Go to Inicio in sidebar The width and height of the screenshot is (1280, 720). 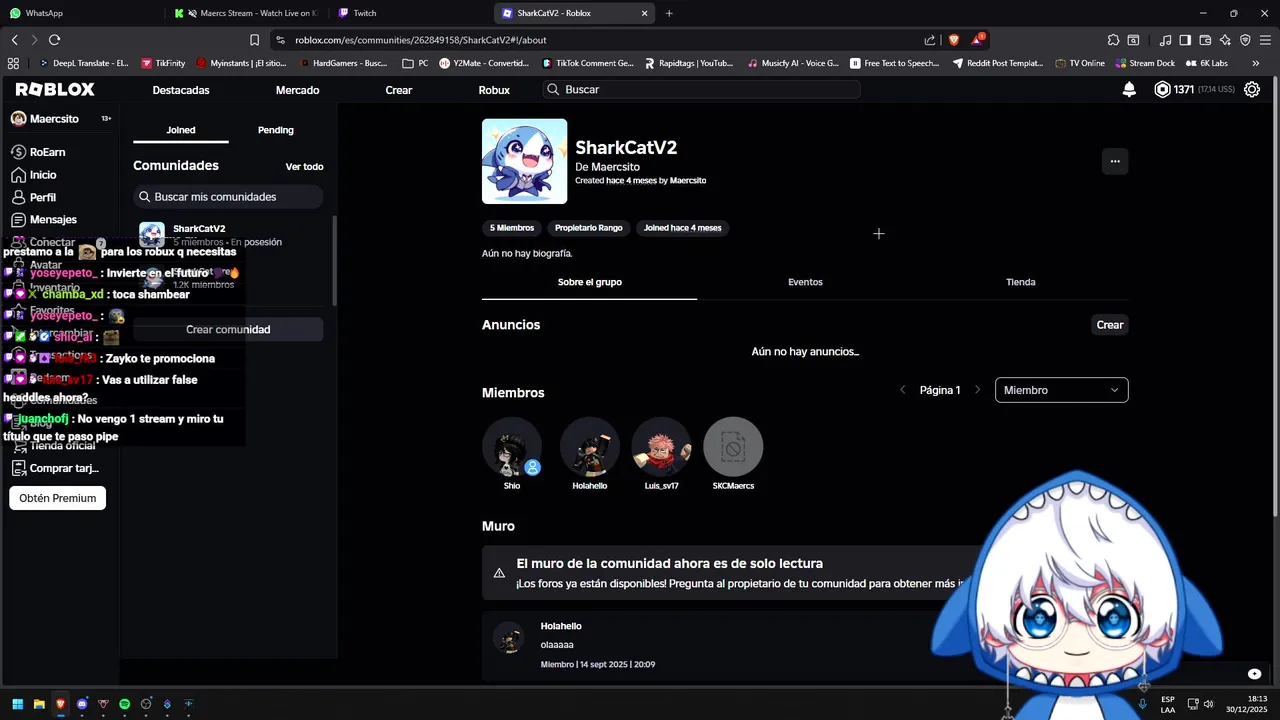point(34,175)
